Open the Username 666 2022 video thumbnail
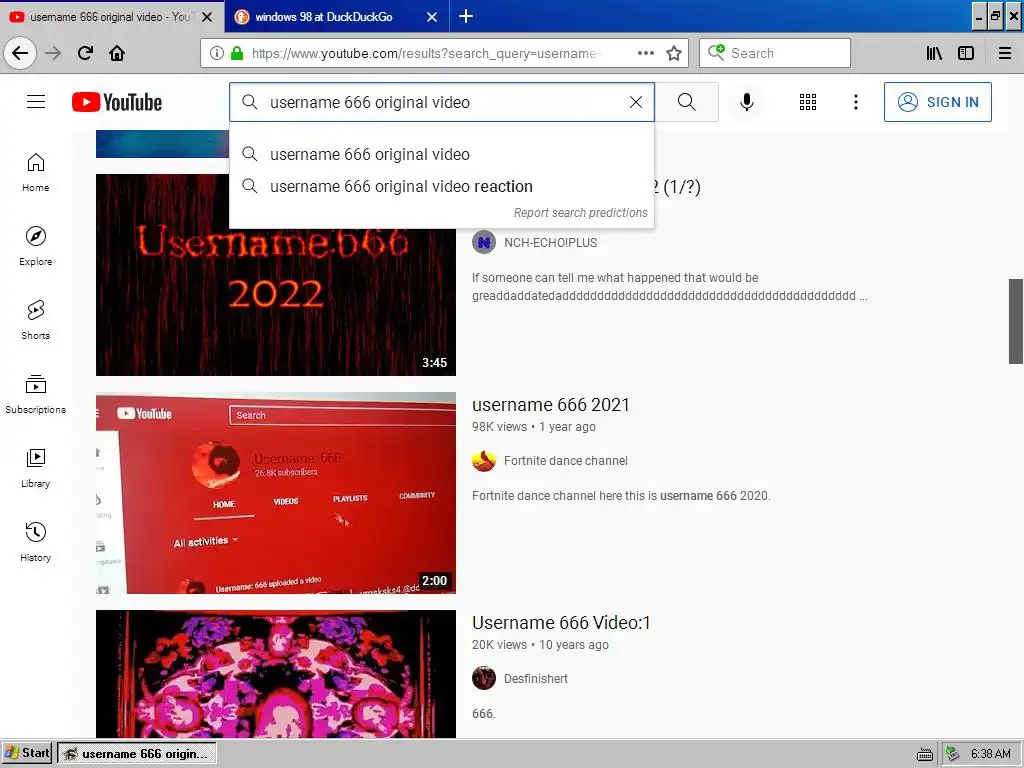1024x768 pixels. pos(276,275)
